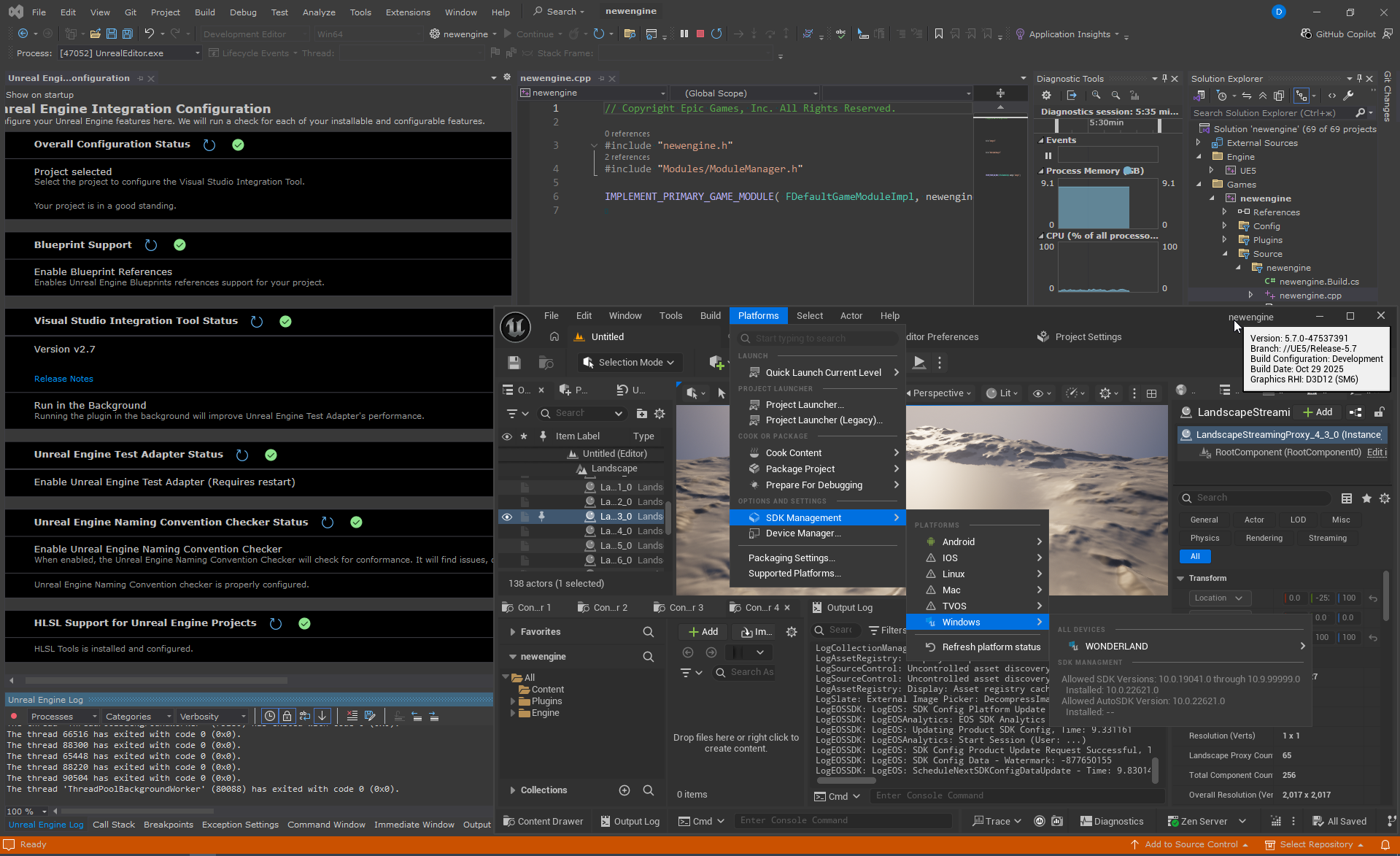Click the save level floppy icon

coord(514,363)
